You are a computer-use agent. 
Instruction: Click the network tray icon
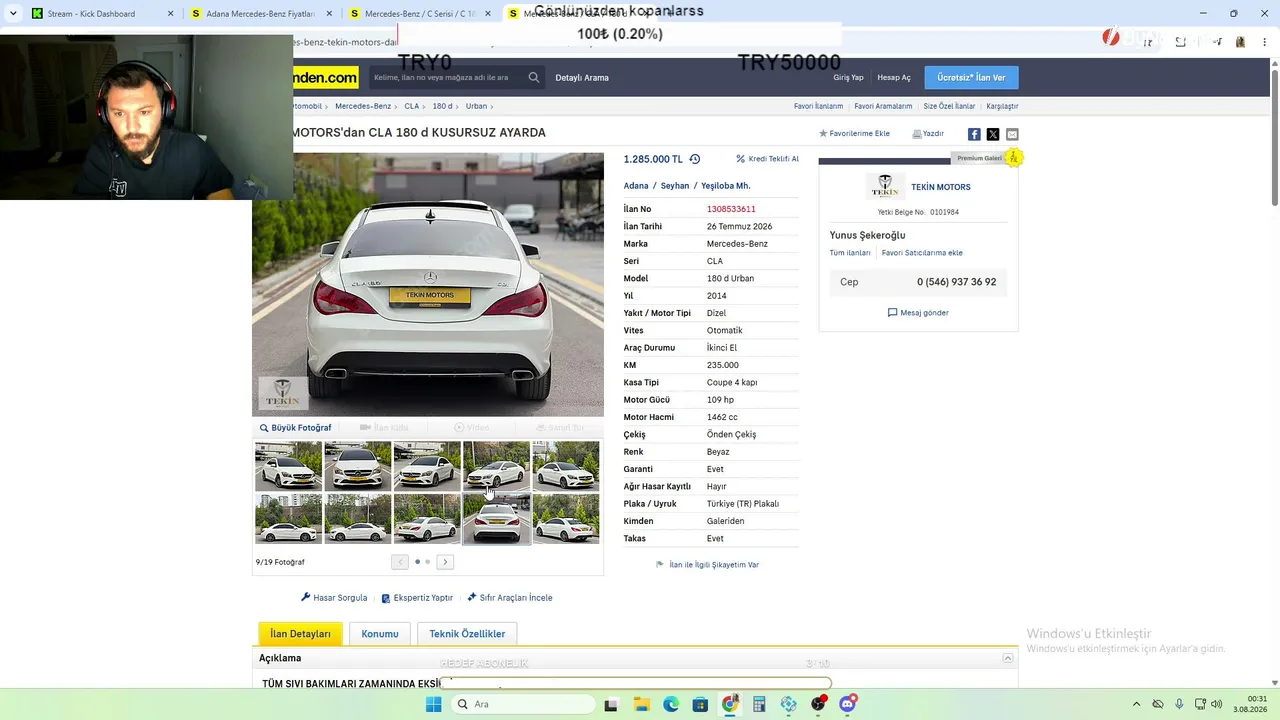coord(1200,704)
